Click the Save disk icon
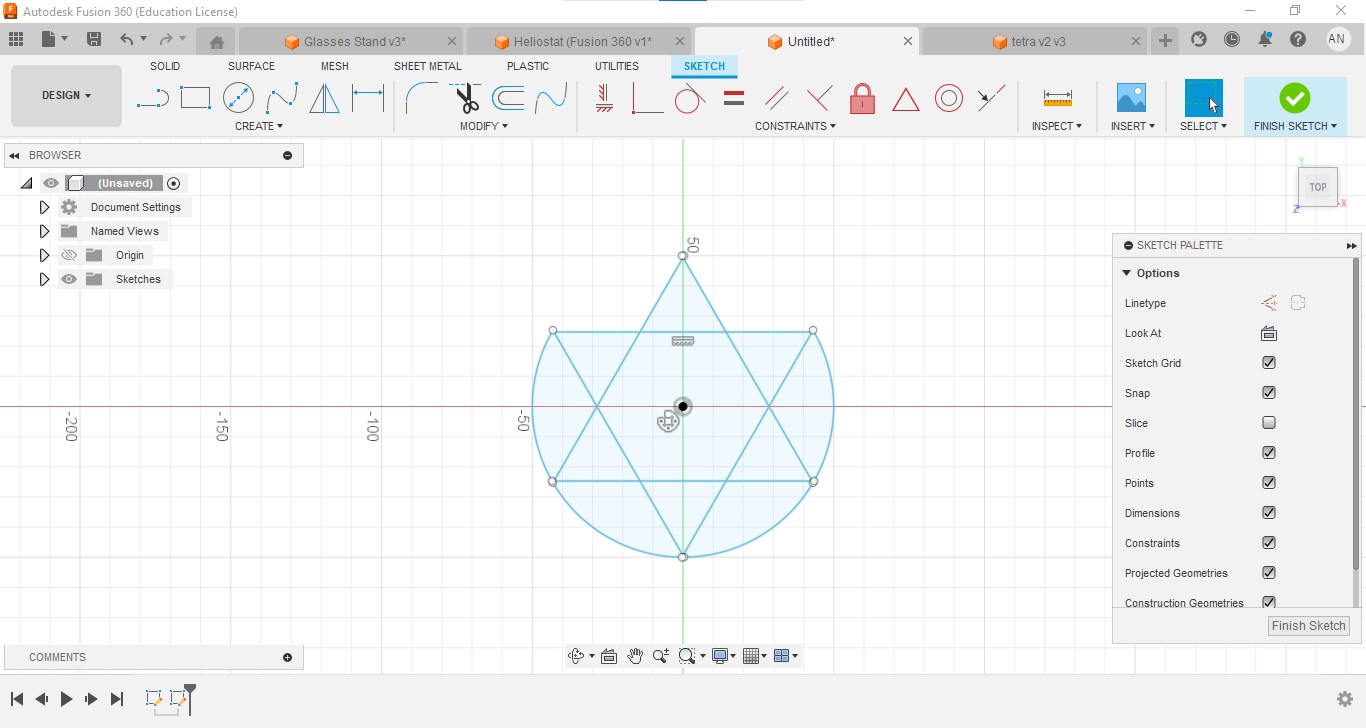This screenshot has height=728, width=1366. click(94, 39)
